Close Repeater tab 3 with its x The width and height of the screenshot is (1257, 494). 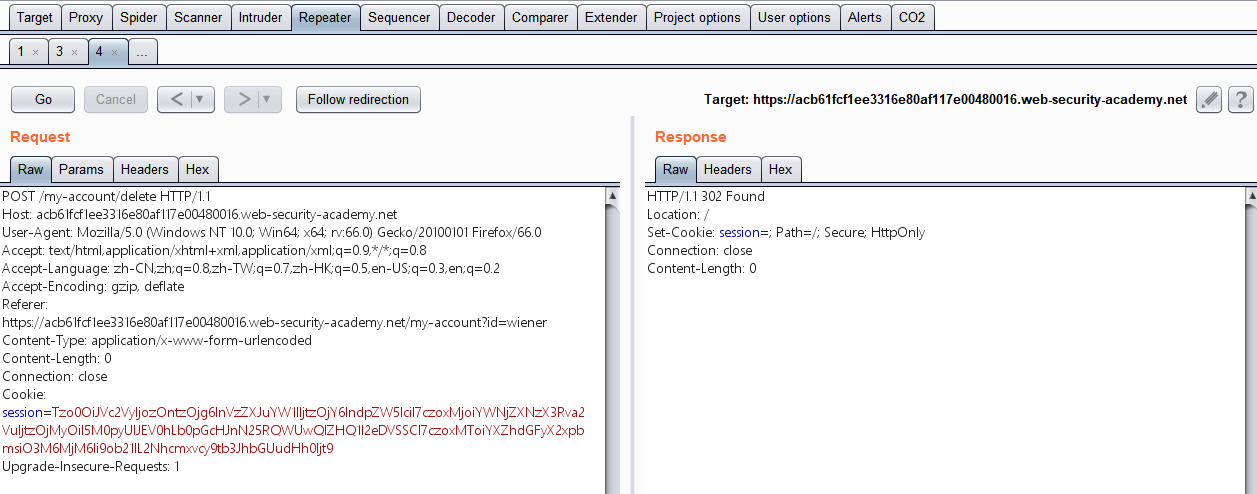74,52
